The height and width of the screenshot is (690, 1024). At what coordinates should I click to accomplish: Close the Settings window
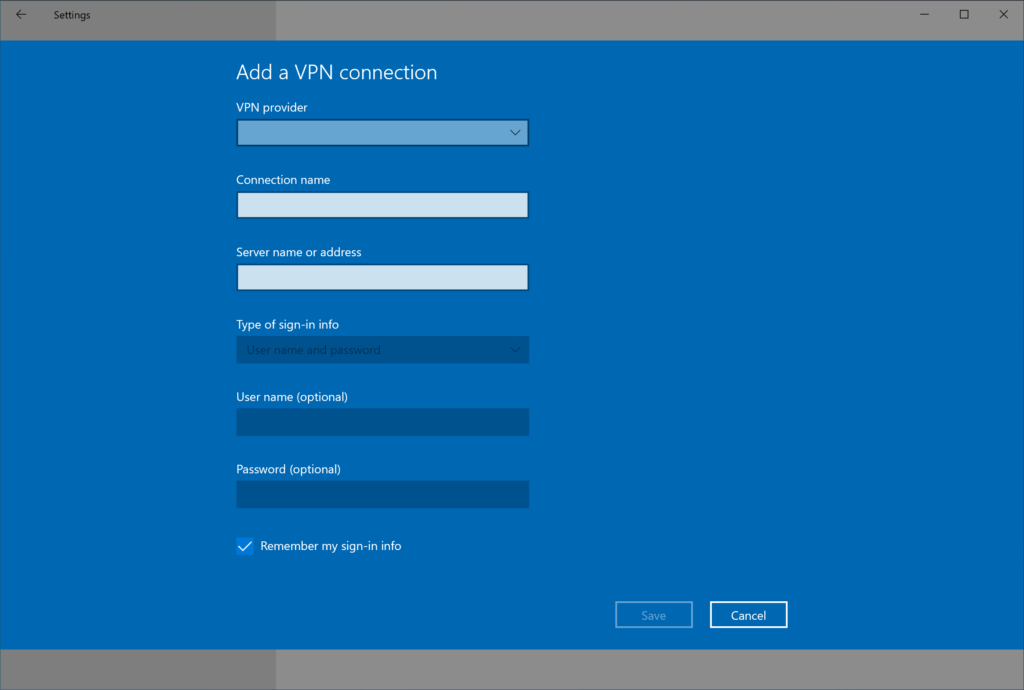pos(1003,14)
